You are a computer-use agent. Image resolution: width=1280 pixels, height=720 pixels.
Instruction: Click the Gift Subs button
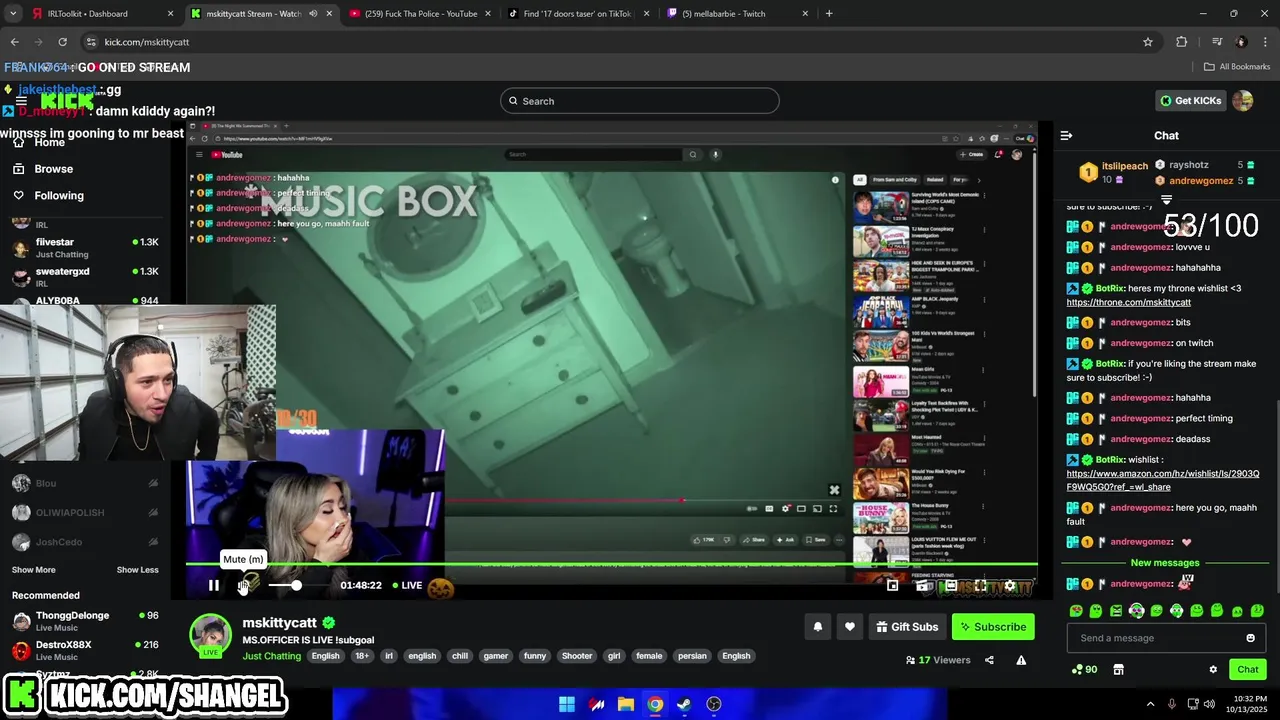pos(907,627)
